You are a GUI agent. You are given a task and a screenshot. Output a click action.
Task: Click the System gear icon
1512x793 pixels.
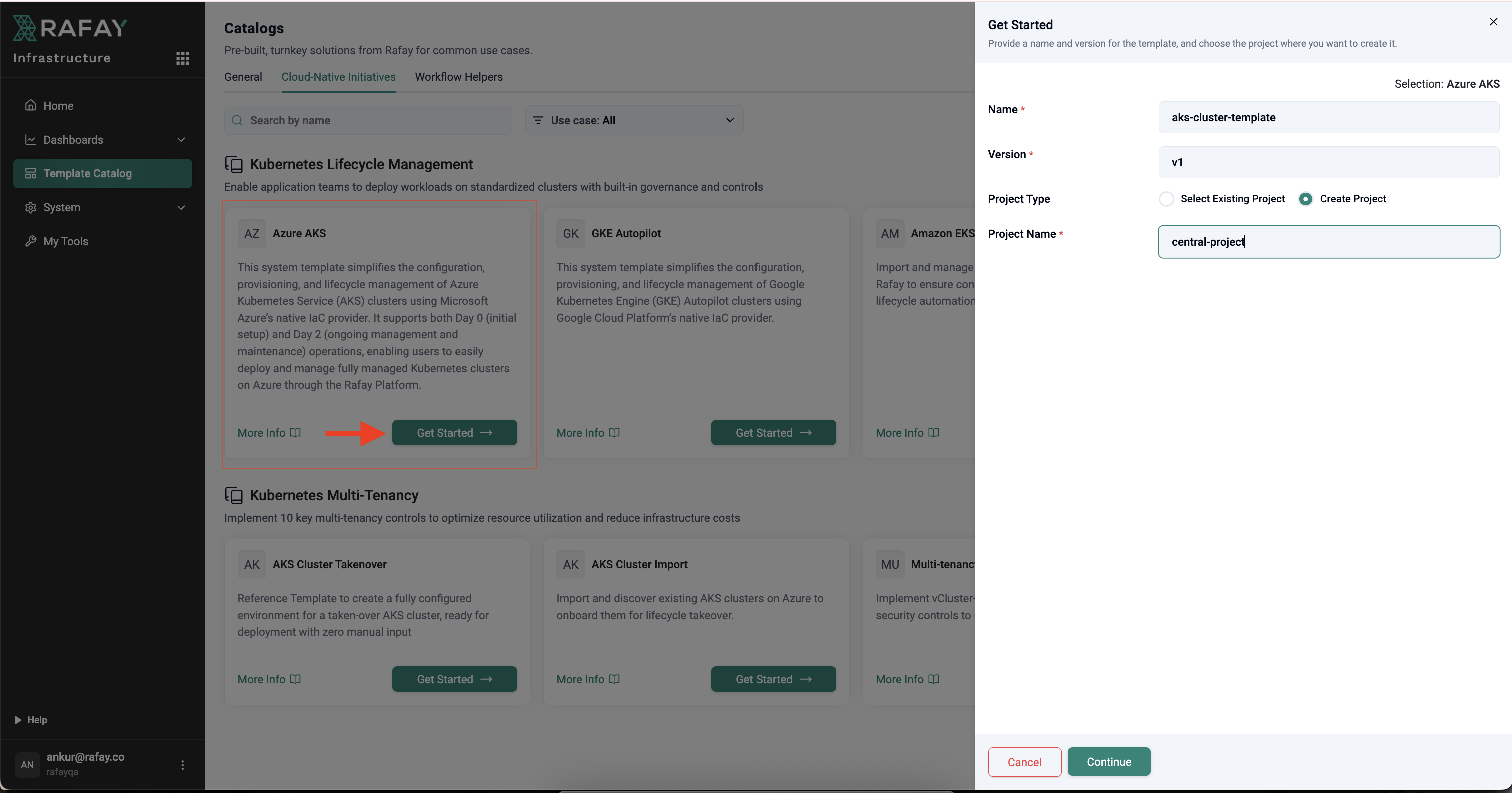coord(31,207)
